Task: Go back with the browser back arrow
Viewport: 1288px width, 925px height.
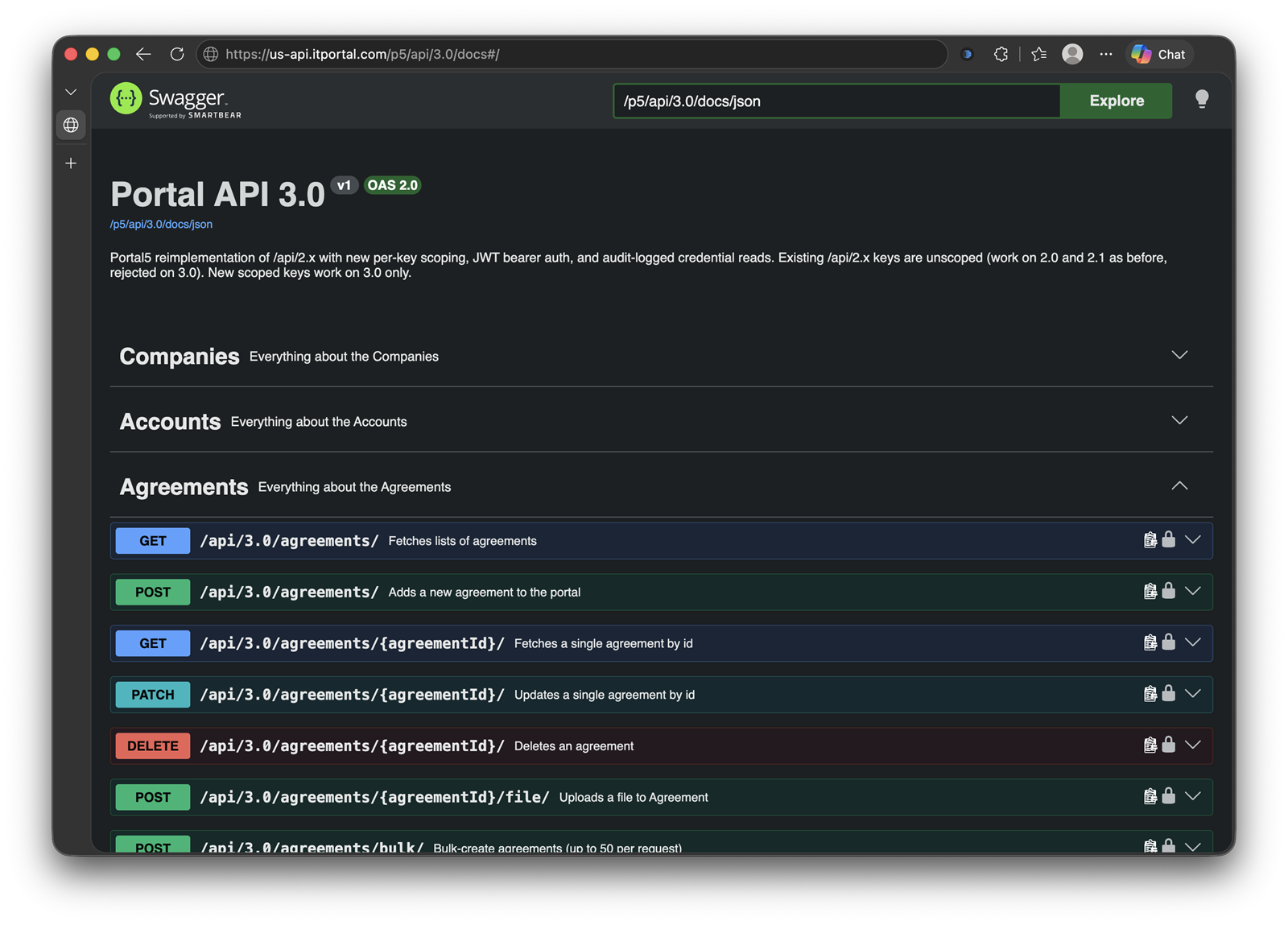Action: coord(143,54)
